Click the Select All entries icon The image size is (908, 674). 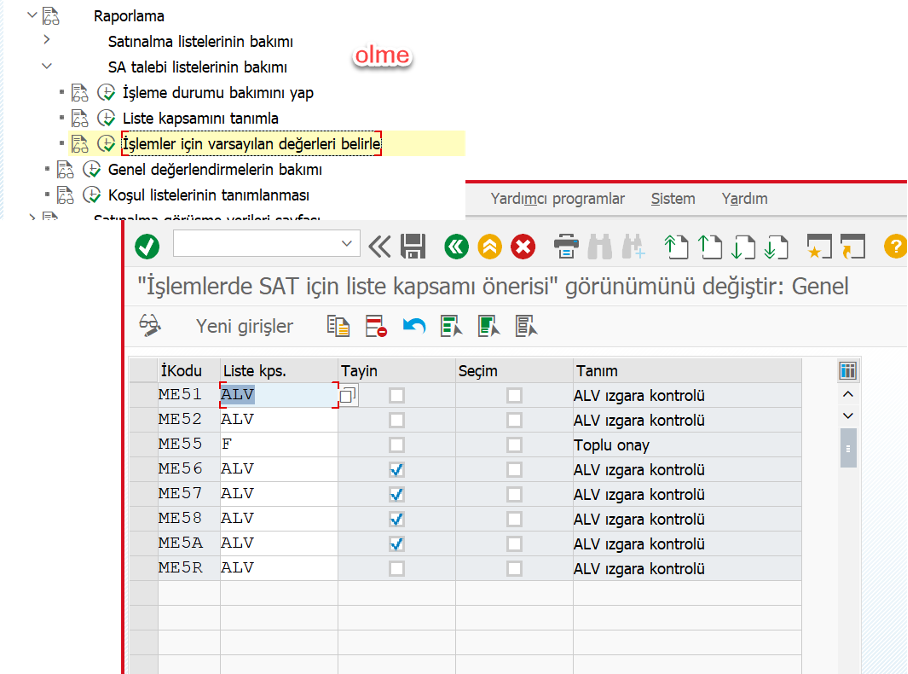tap(451, 326)
